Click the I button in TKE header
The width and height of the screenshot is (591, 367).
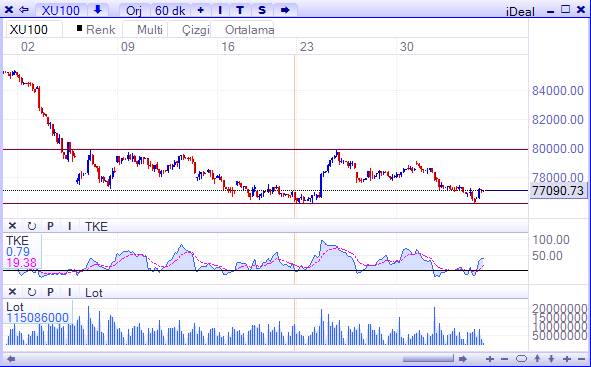coord(69,226)
